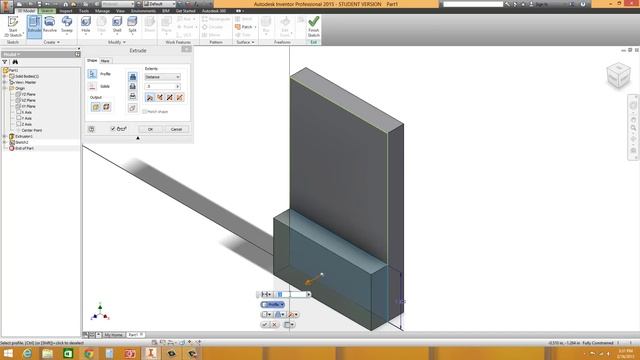Set Solid output type in Extrude dialog
640x360 pixels.
point(96,107)
